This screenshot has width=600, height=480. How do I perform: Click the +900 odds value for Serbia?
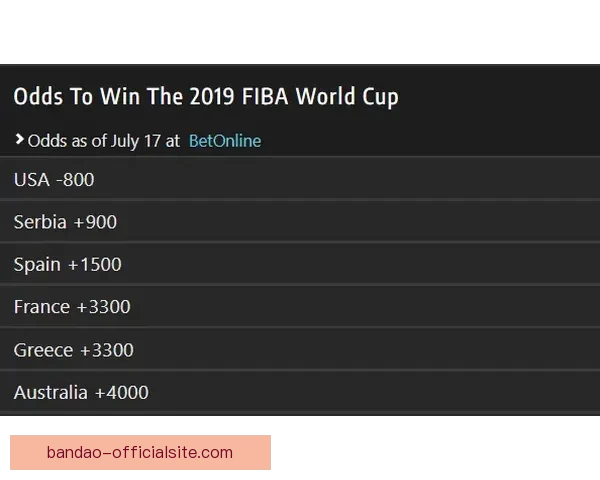click(94, 222)
